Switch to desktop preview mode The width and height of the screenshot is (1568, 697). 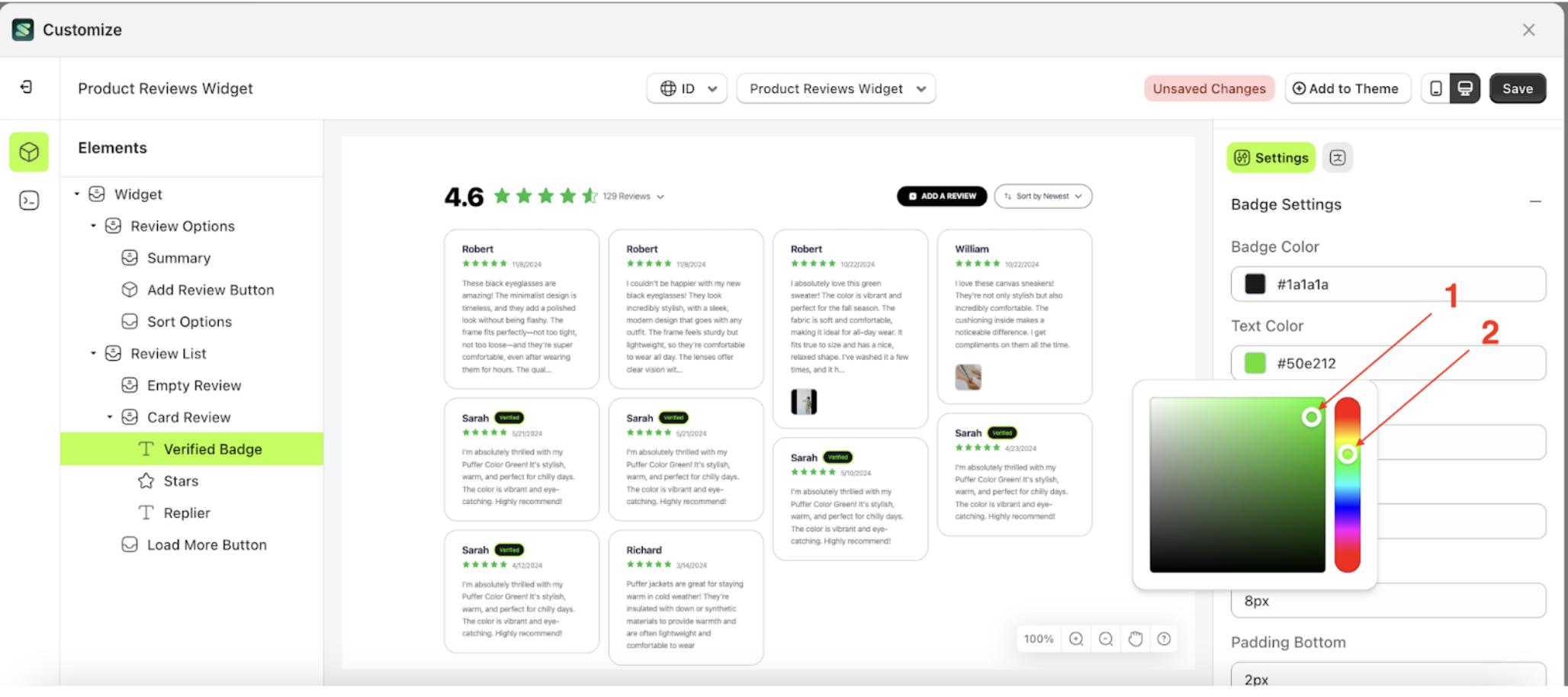point(1464,88)
